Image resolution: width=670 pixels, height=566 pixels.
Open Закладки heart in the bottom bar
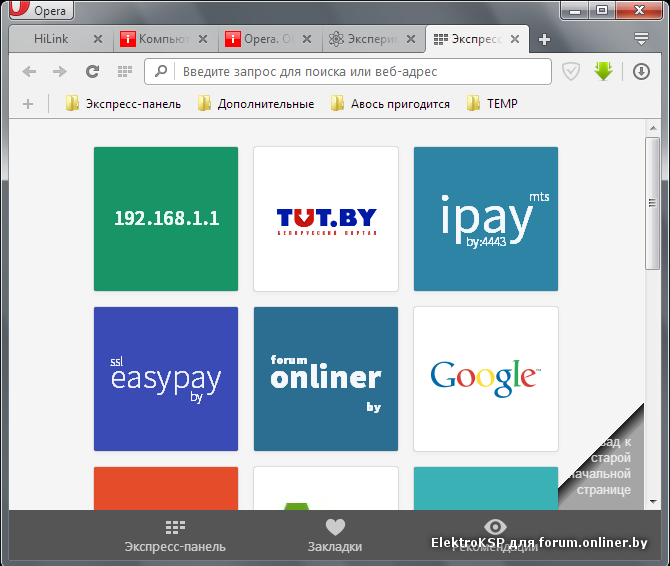pos(335,537)
